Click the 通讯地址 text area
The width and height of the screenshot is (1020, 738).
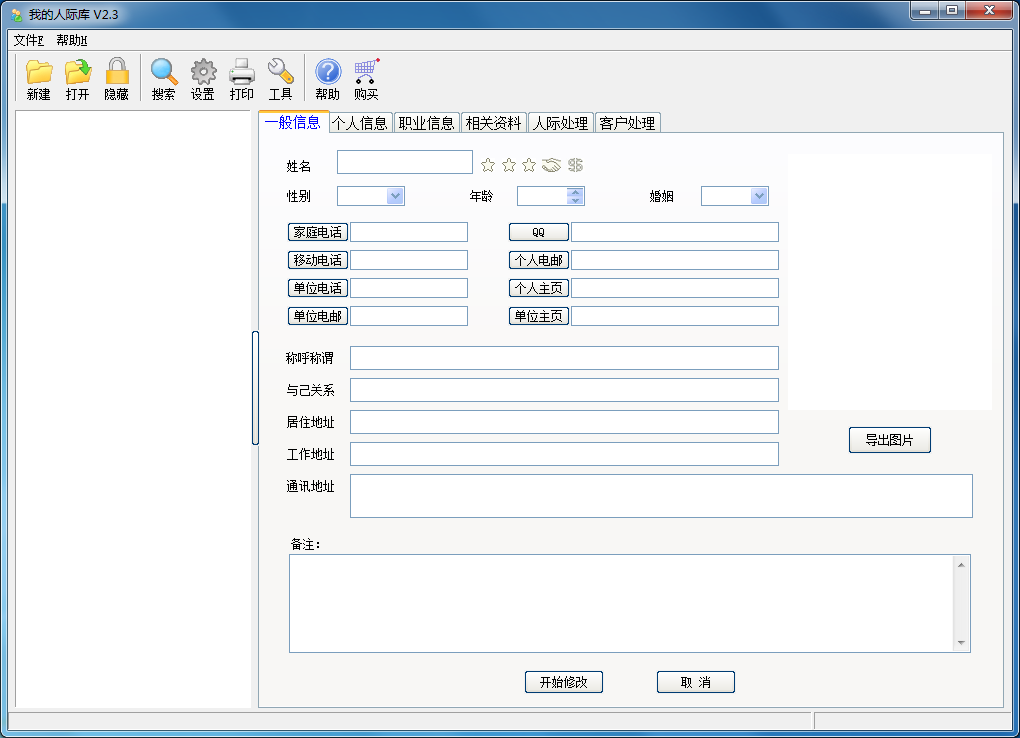[x=661, y=496]
